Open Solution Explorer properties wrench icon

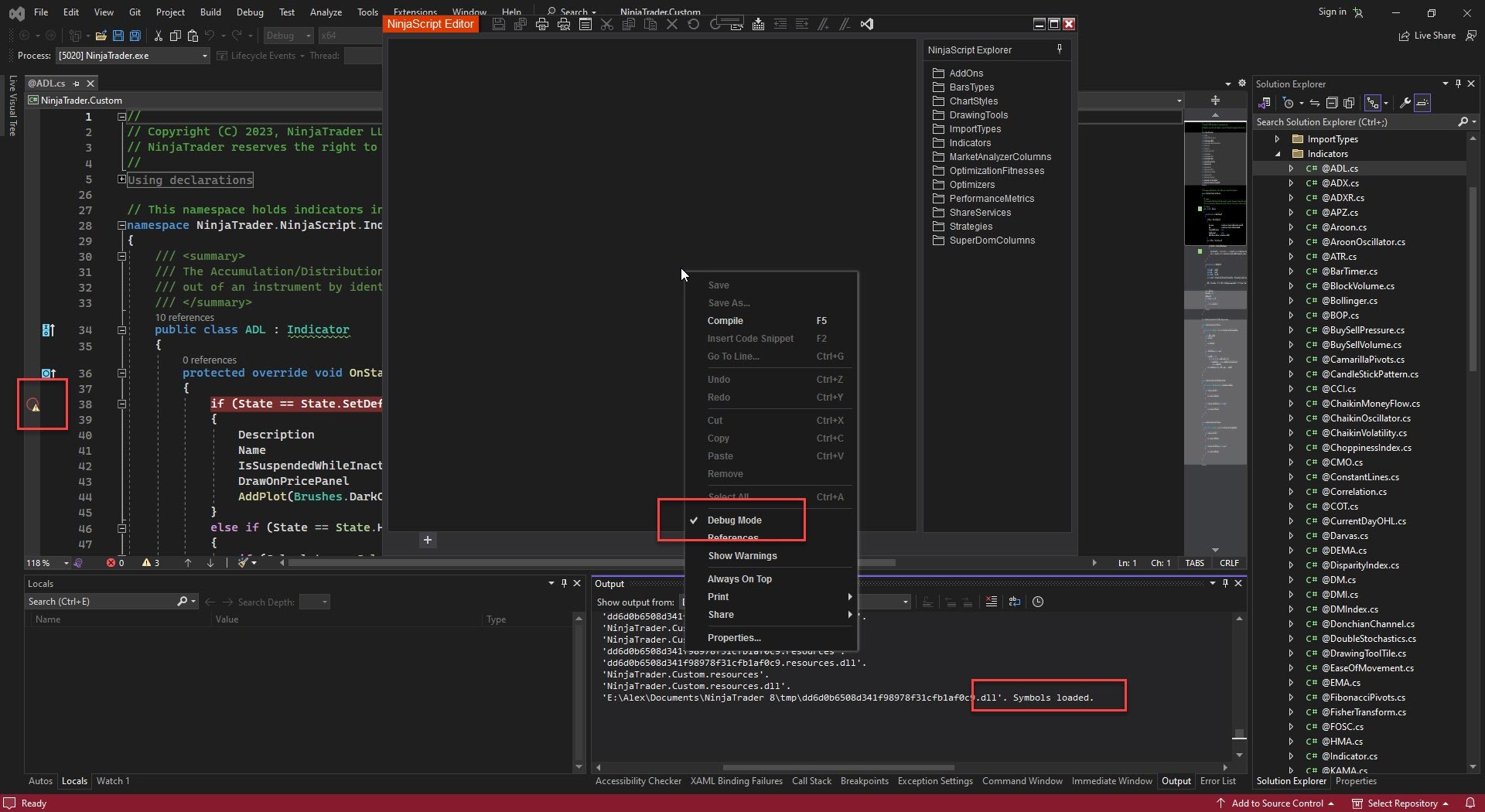[1405, 103]
